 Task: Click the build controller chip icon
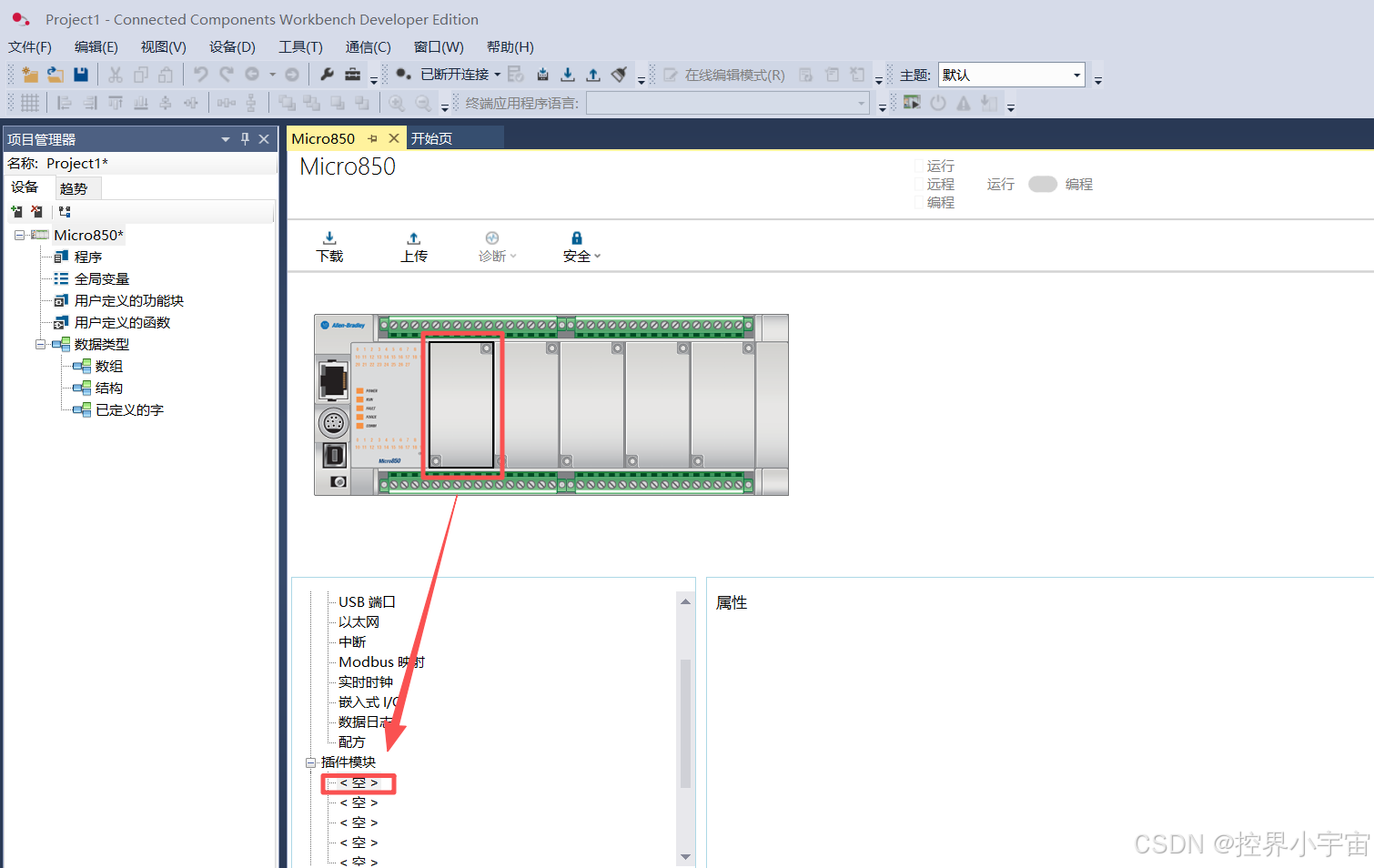(x=543, y=75)
